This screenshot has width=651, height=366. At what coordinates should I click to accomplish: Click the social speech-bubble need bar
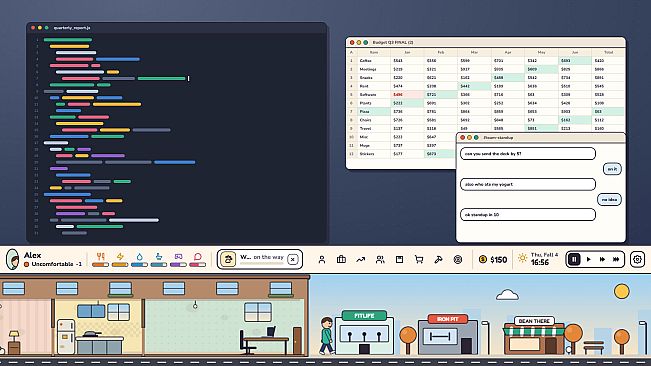coord(198,264)
